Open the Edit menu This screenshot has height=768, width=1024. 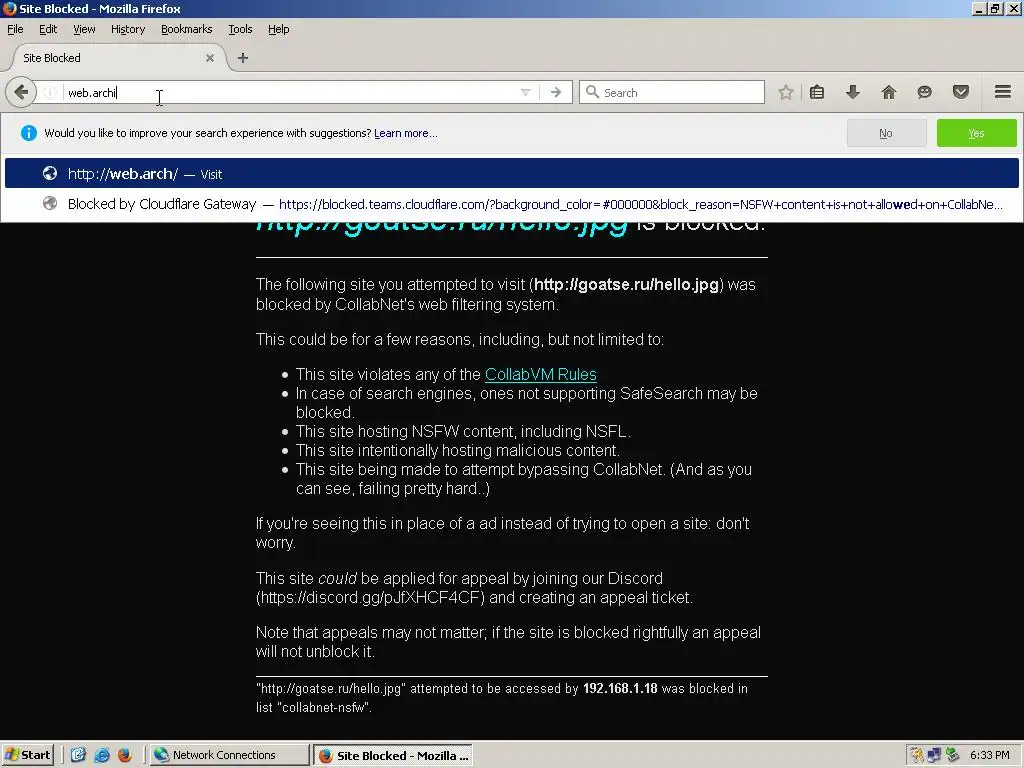click(48, 29)
